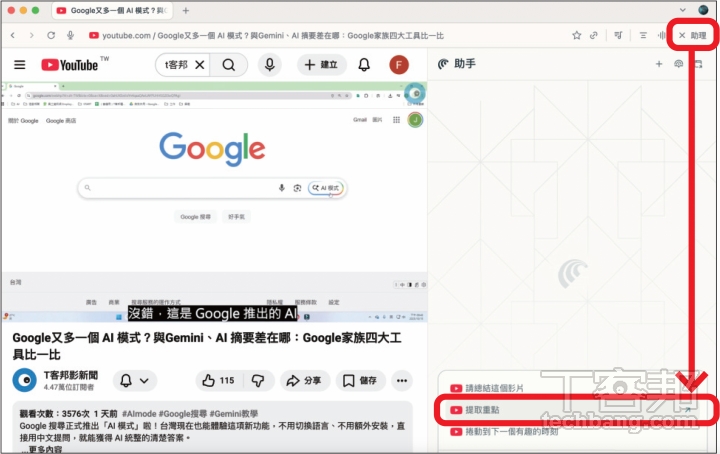
Task: Open the T客邦影新聞 channel avatar
Action: pyautogui.click(x=24, y=380)
